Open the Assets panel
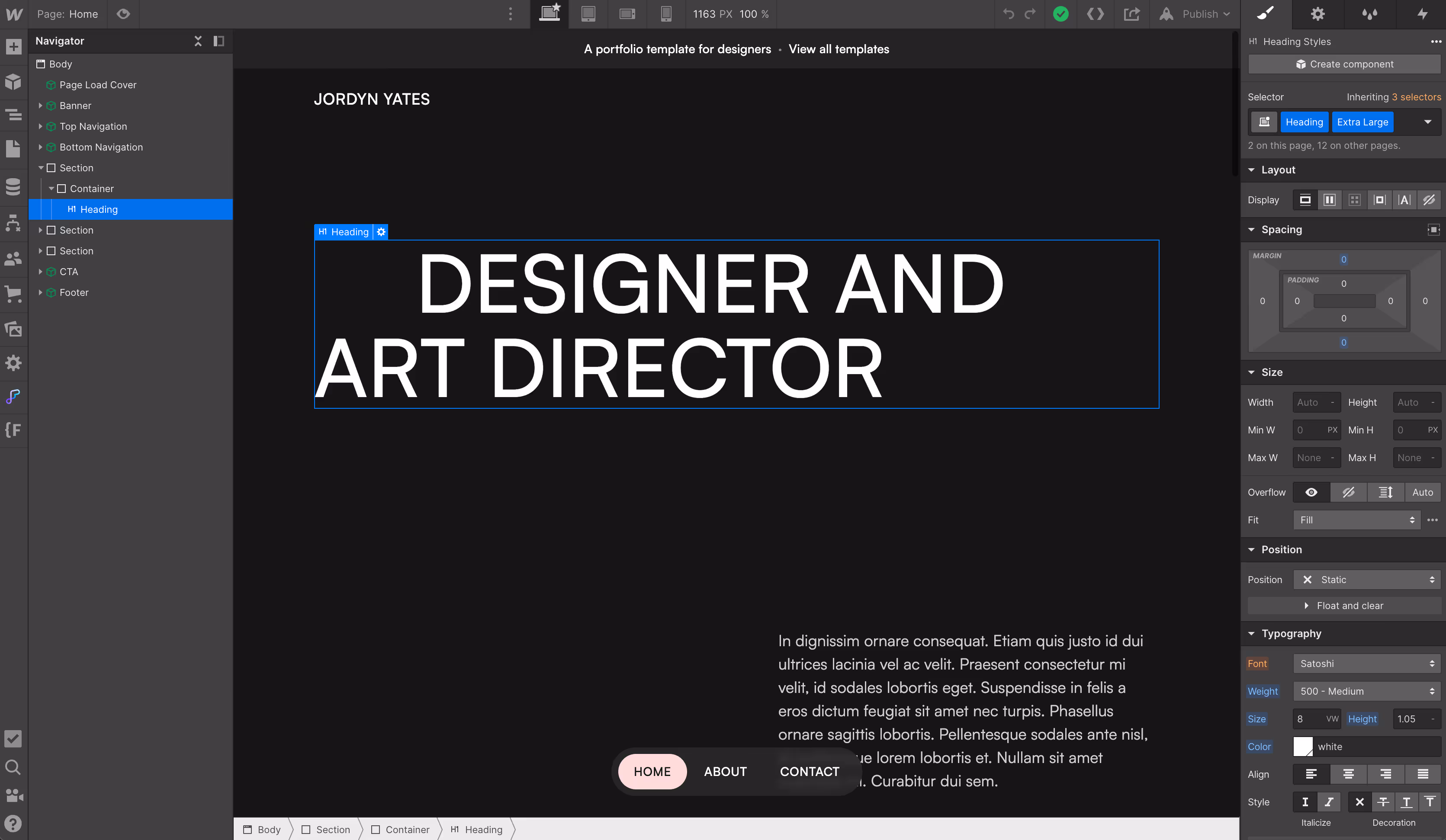 pos(14,329)
